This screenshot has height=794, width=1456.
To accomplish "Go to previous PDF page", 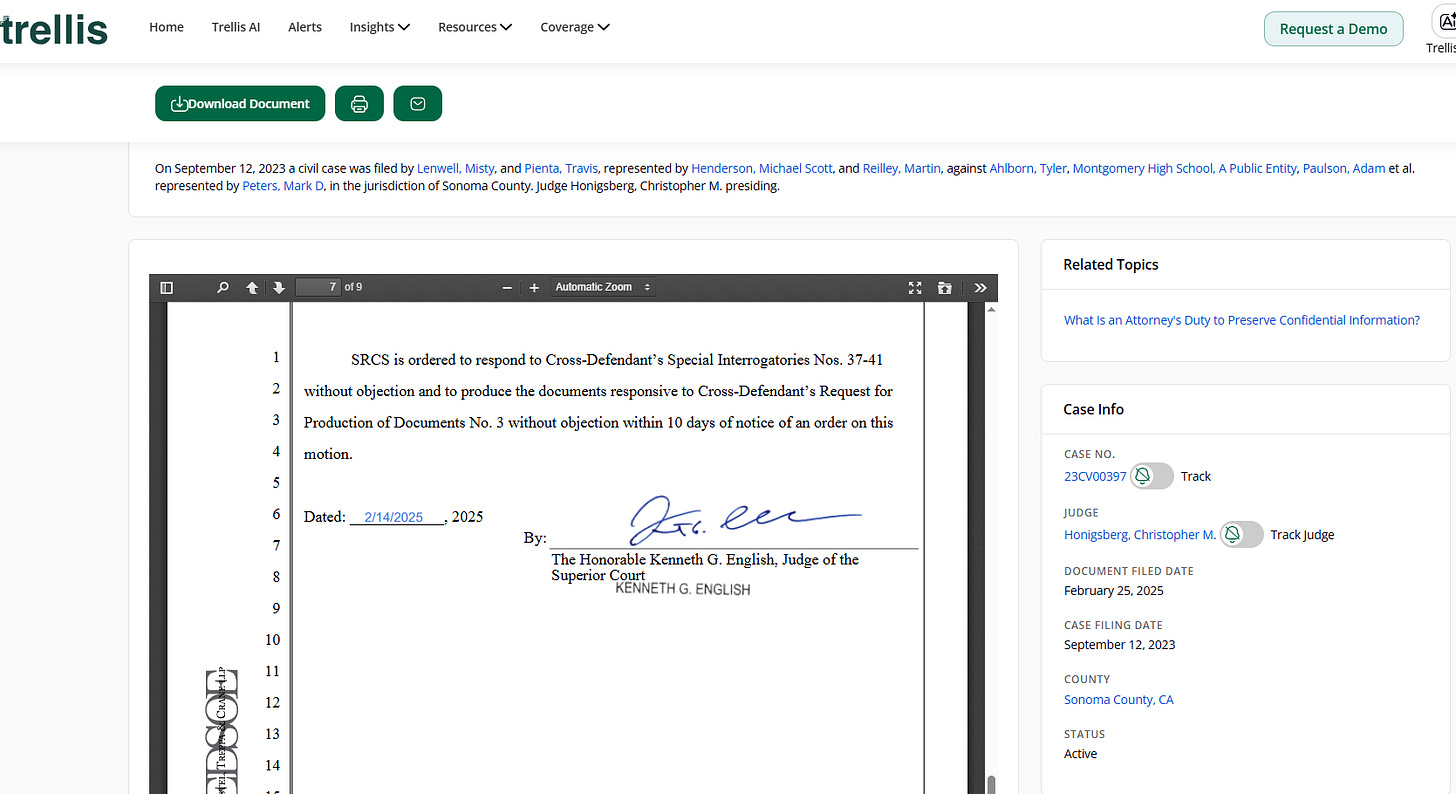I will (x=252, y=288).
